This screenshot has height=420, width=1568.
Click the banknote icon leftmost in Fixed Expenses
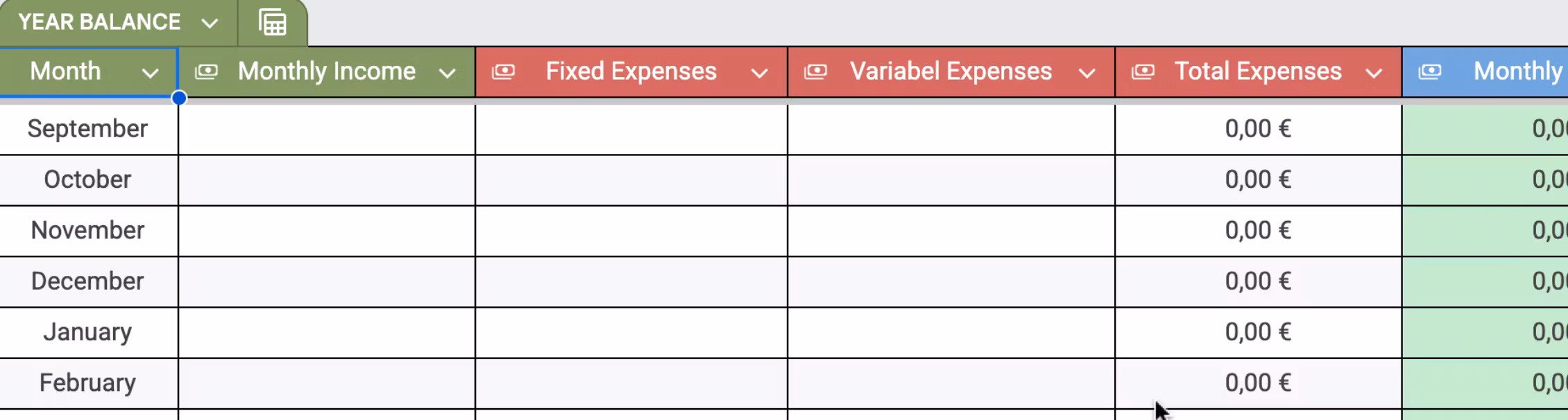[x=504, y=71]
